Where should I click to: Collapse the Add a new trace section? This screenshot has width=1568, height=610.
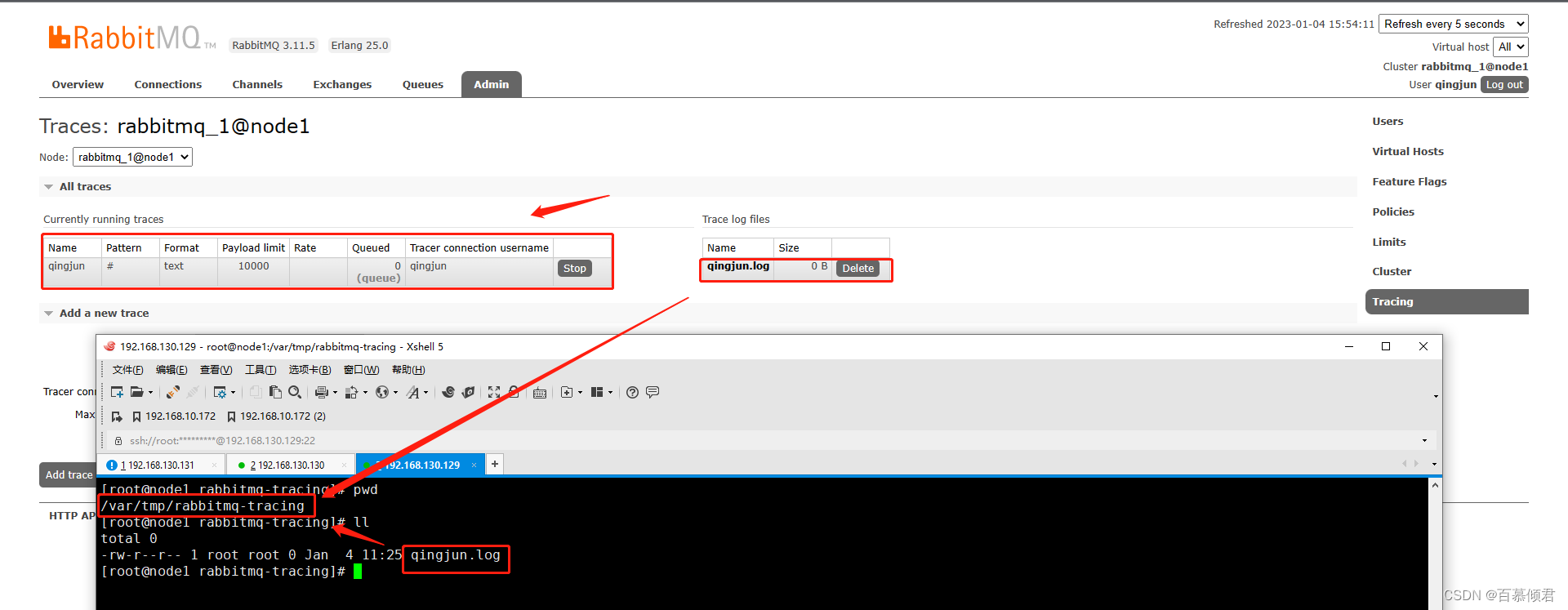pos(96,313)
